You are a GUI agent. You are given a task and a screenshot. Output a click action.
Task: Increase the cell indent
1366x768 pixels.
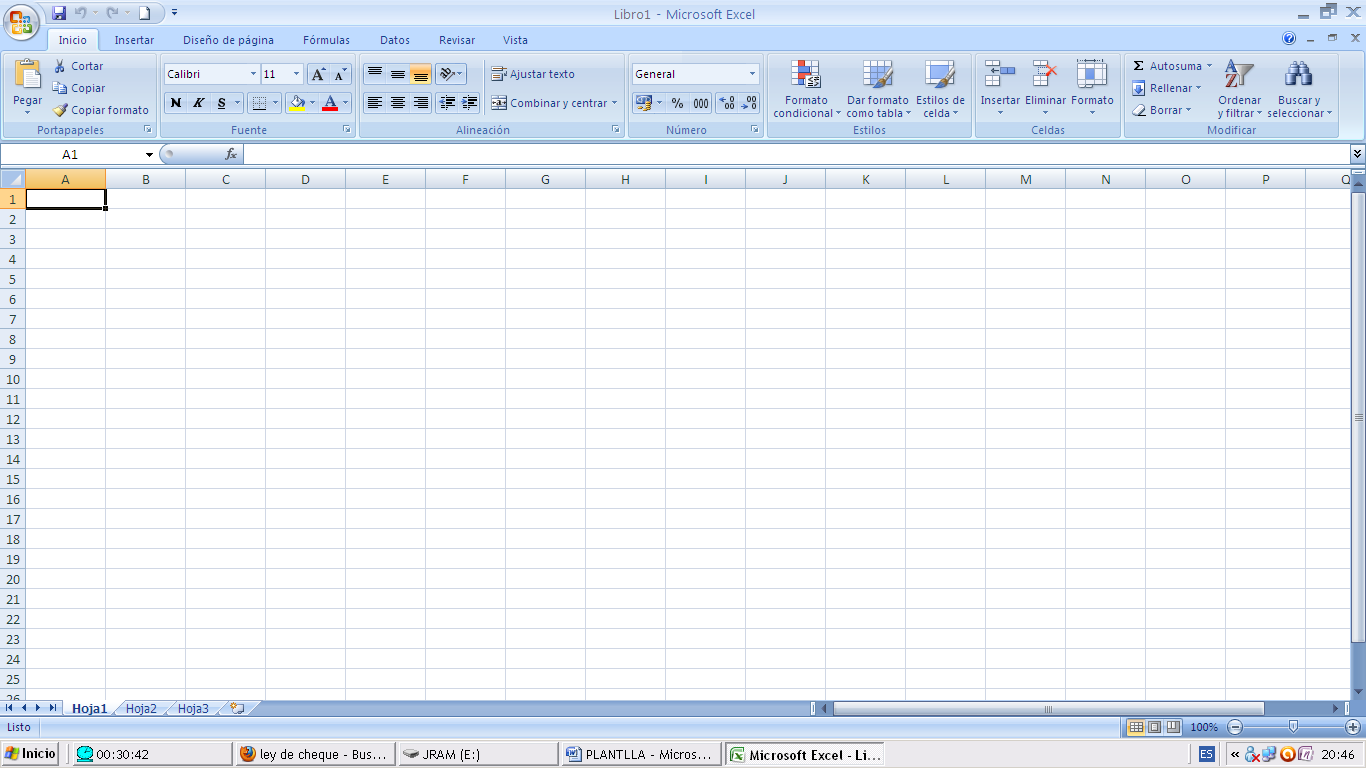click(469, 102)
